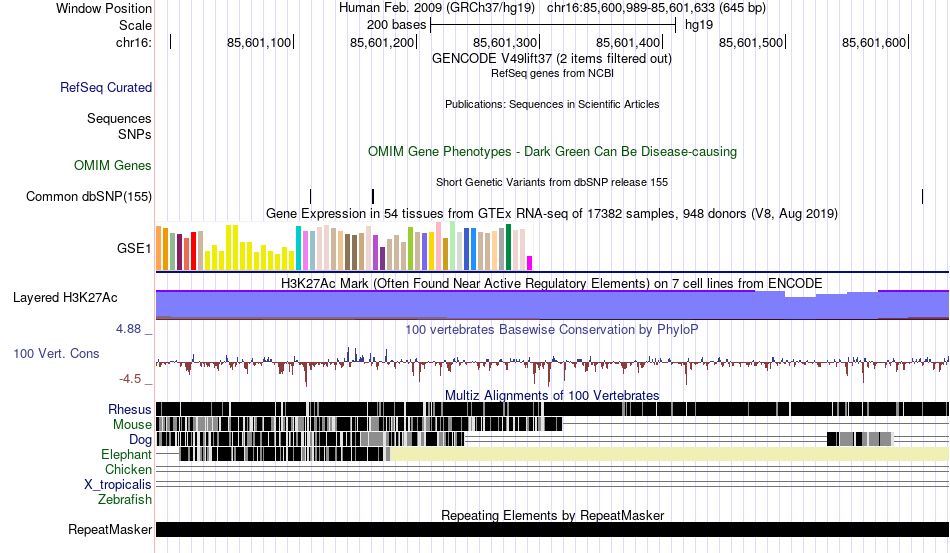
Task: Click the magenta bar in GTEx chart
Action: 530,263
